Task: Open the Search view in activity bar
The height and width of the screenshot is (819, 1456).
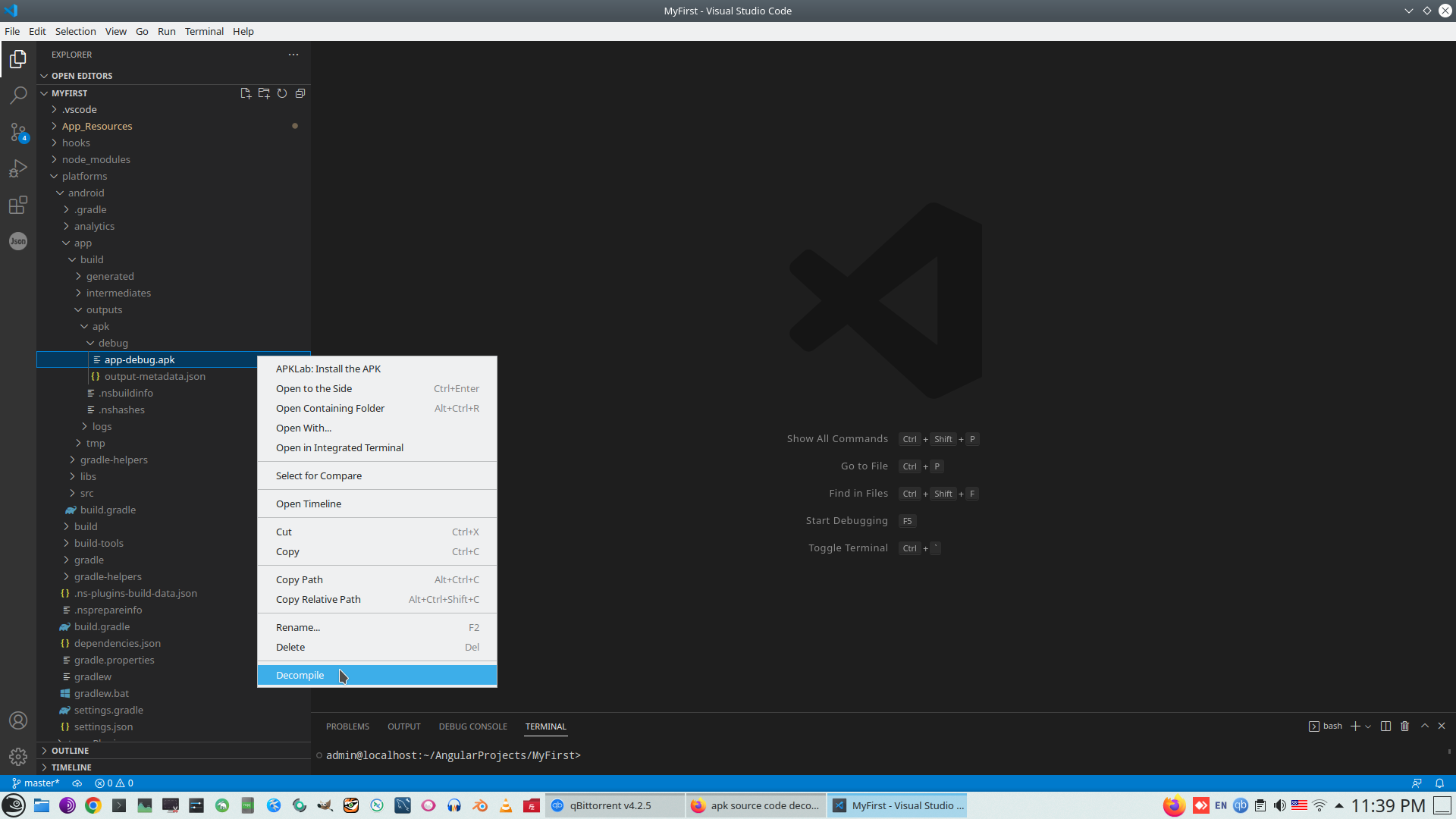Action: point(18,96)
